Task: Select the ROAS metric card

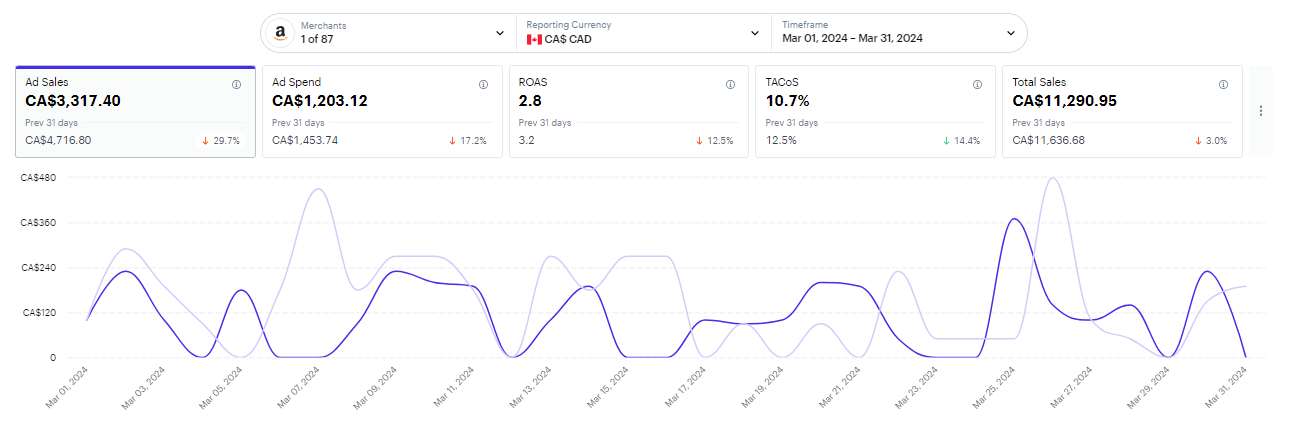Action: pyautogui.click(x=628, y=111)
